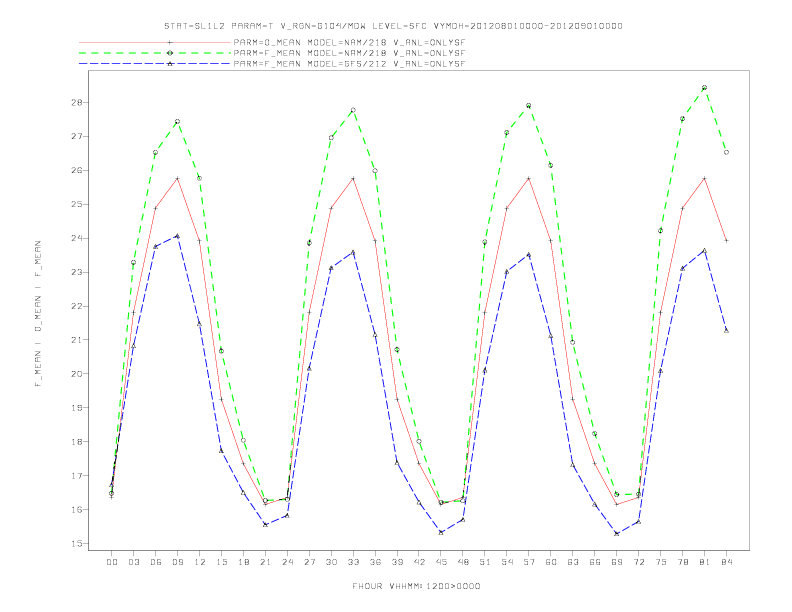Select the legend entry PARM=F_MEAN MODEL=NAM/218
This screenshot has height=612, width=792.
click(349, 53)
